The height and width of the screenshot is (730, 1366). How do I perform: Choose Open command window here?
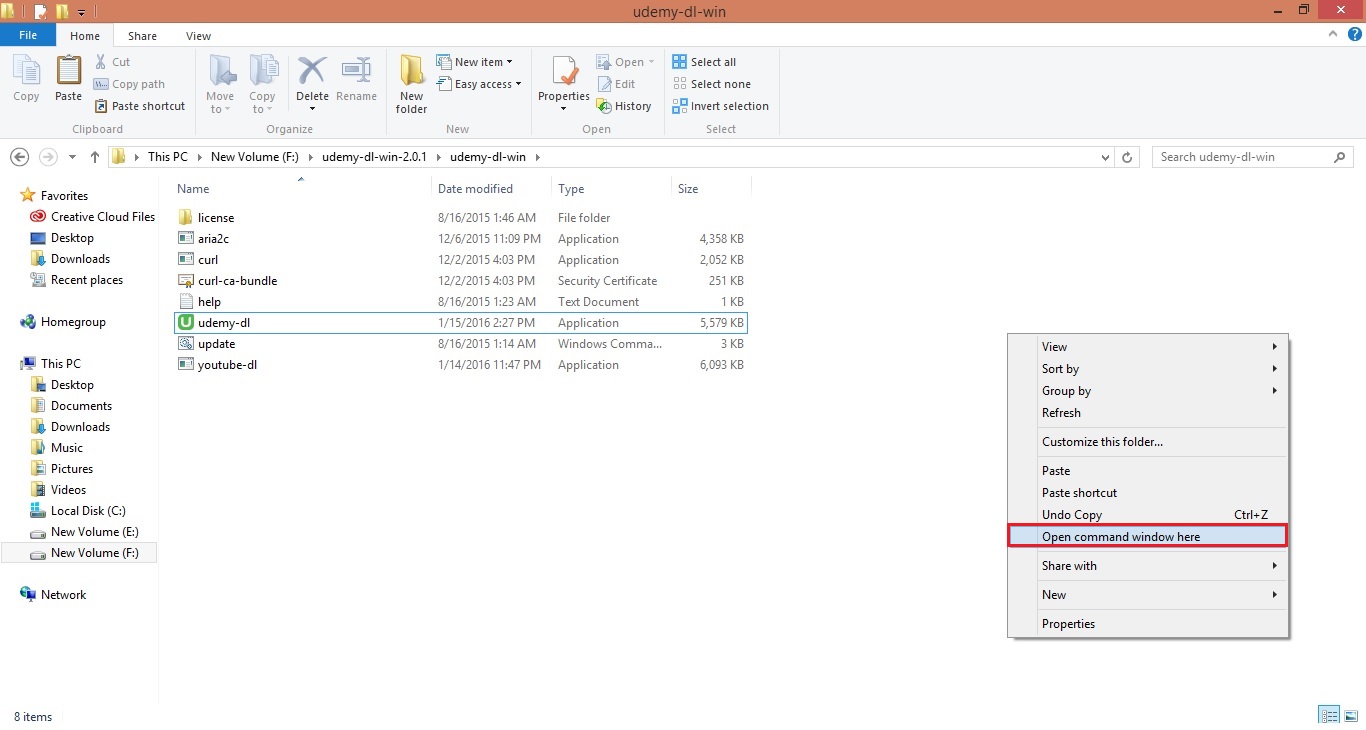click(1147, 537)
